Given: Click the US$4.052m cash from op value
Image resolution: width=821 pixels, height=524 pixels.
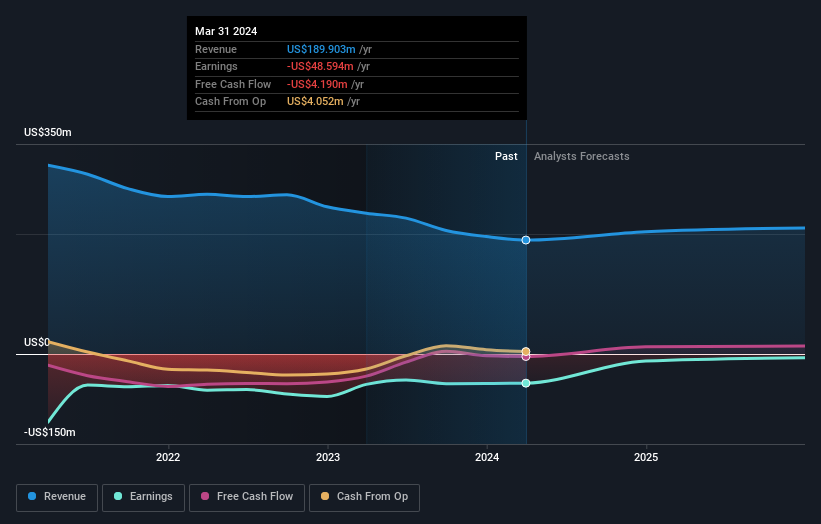Looking at the screenshot, I should [315, 102].
